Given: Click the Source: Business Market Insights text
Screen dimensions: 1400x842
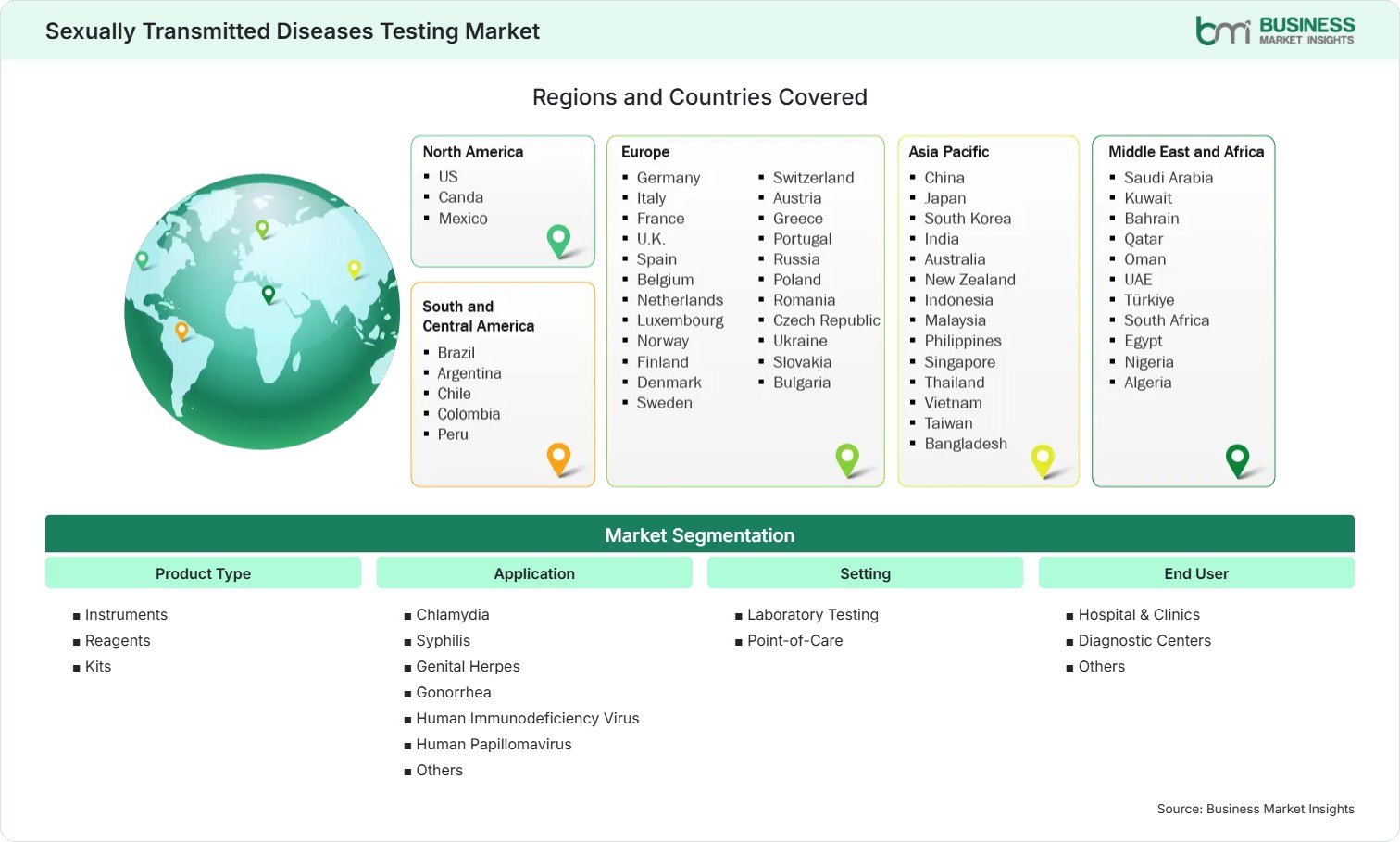Looking at the screenshot, I should 1256,809.
